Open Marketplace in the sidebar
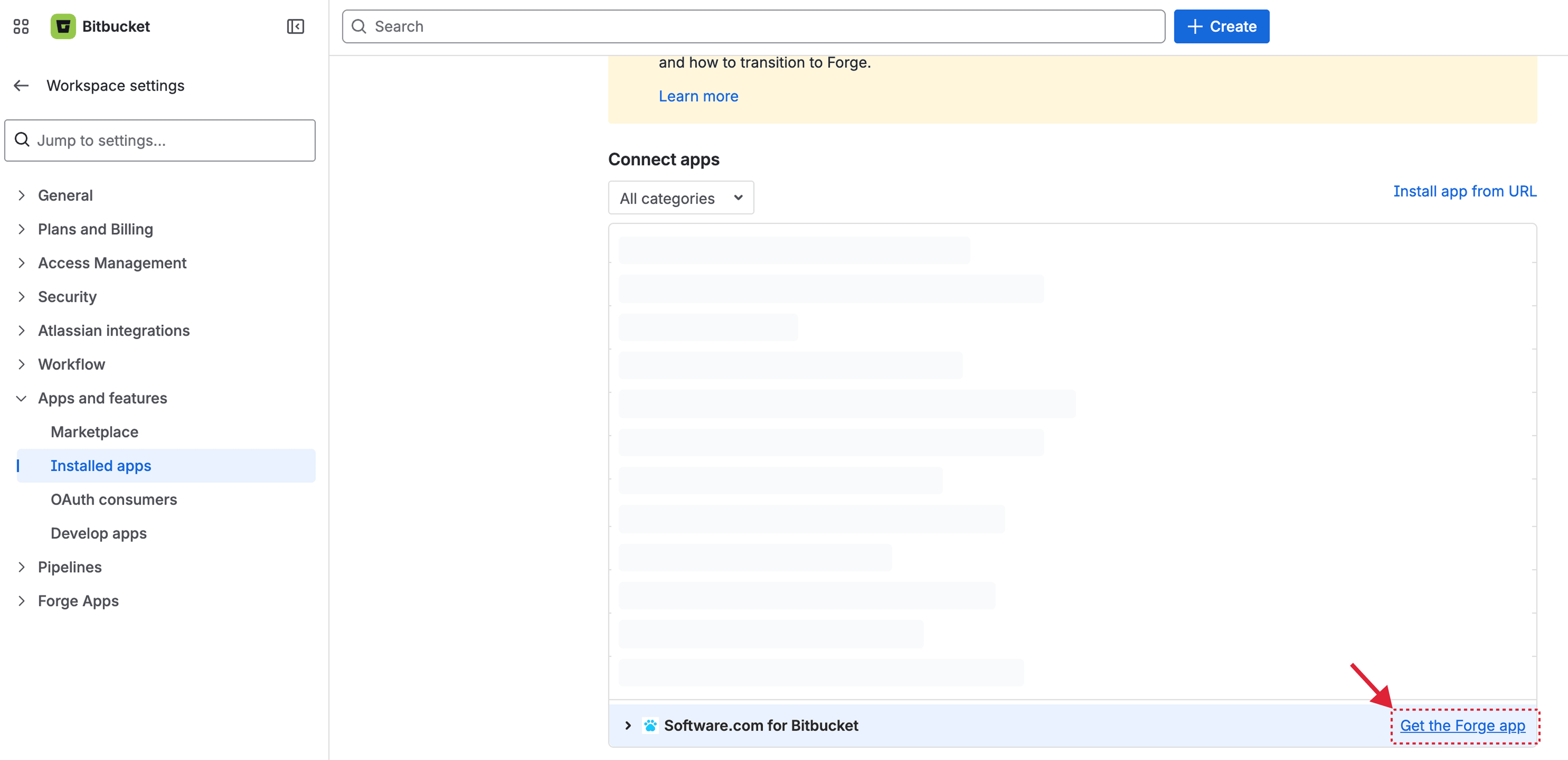1568x760 pixels. tap(94, 432)
